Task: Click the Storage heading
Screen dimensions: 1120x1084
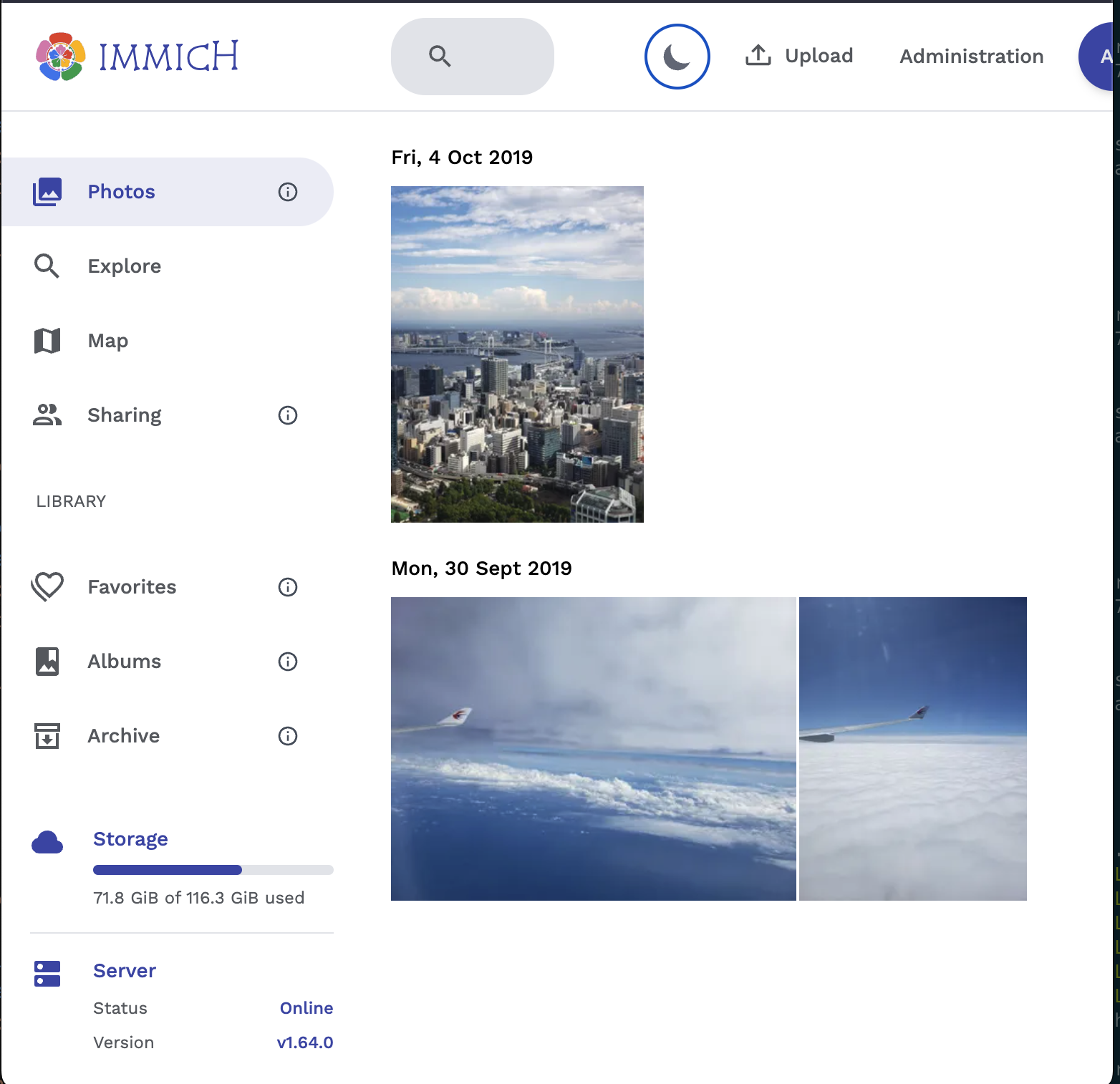Action: point(130,839)
